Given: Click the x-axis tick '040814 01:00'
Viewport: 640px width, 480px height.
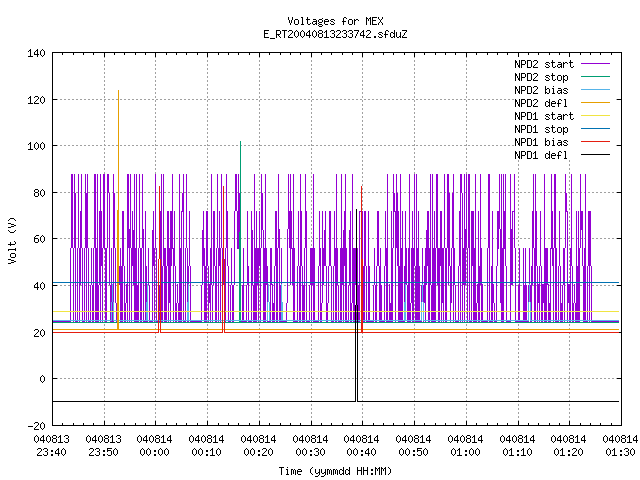Looking at the screenshot, I should [x=465, y=446].
